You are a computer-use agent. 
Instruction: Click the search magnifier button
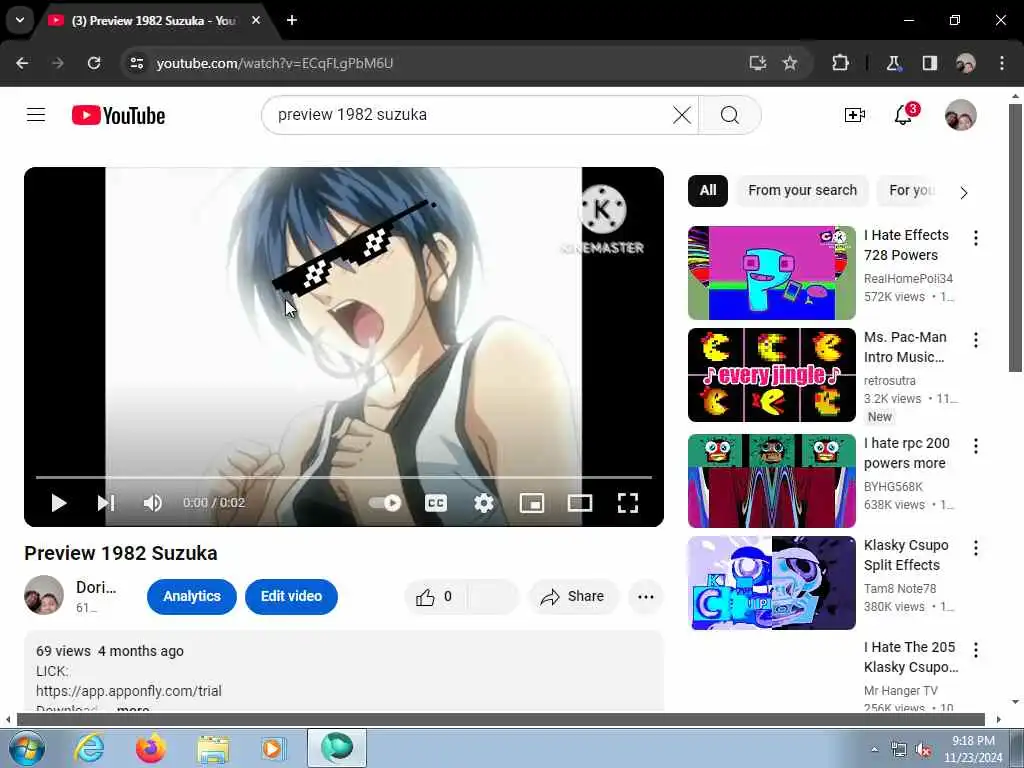(x=729, y=115)
